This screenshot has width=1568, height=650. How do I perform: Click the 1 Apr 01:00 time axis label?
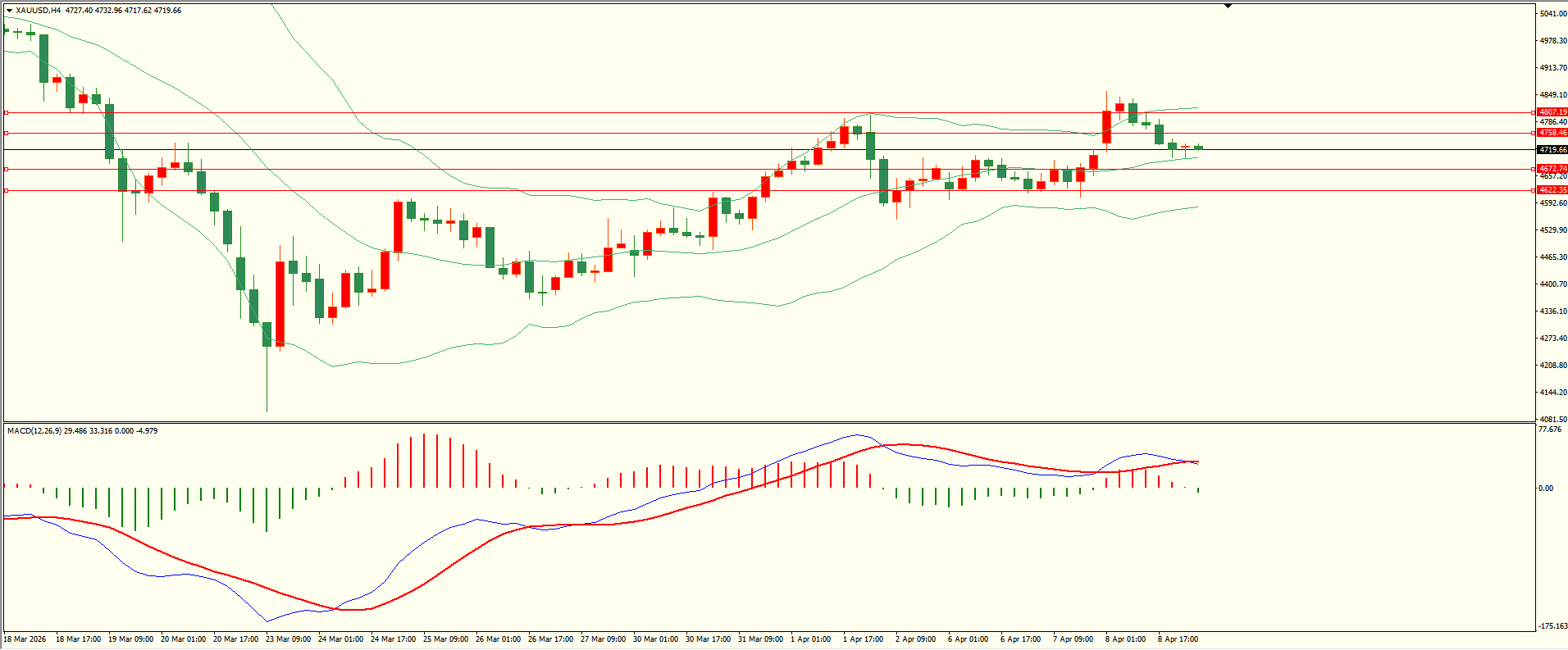point(810,639)
